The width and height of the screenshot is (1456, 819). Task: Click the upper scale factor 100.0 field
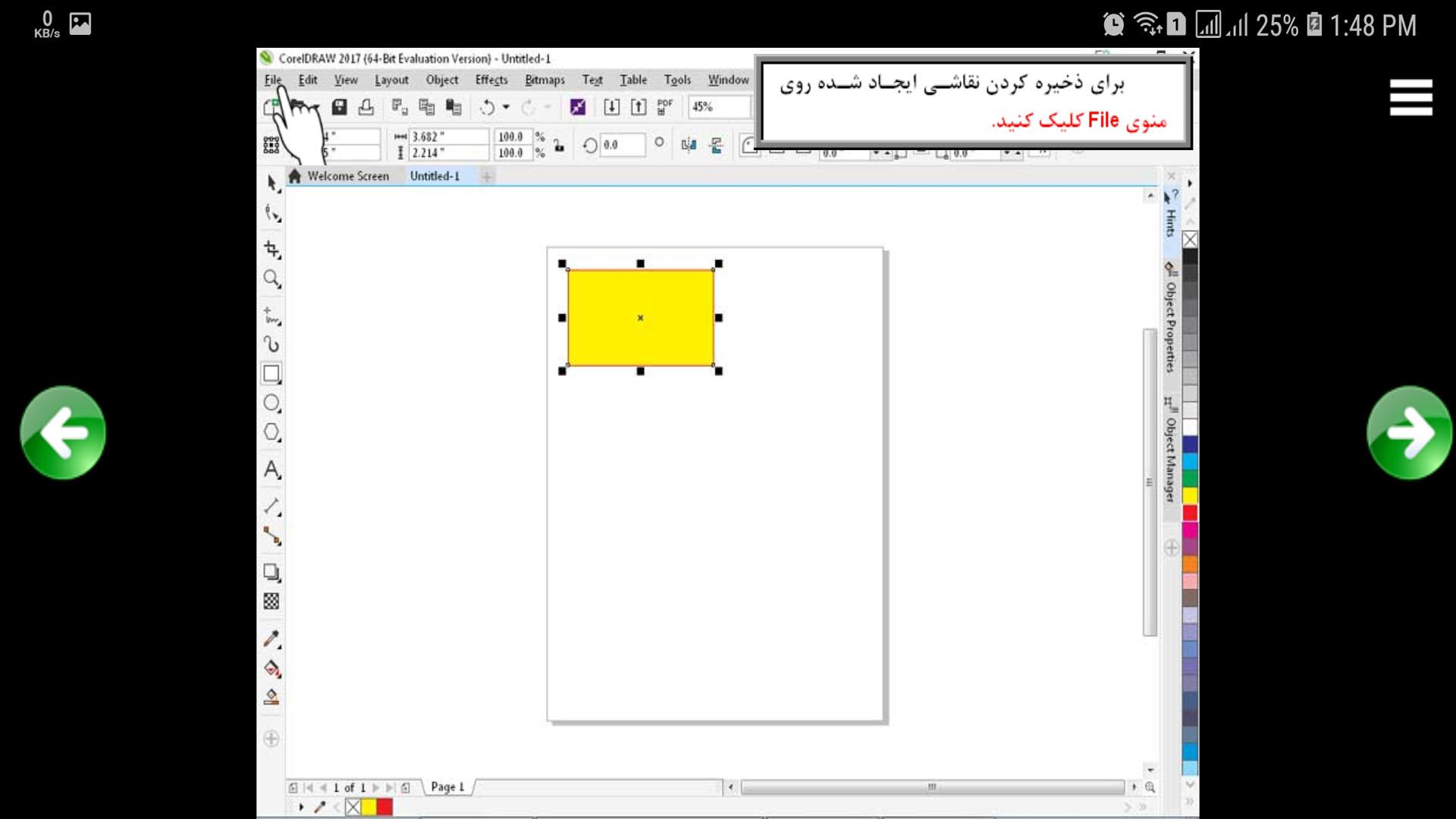click(513, 136)
